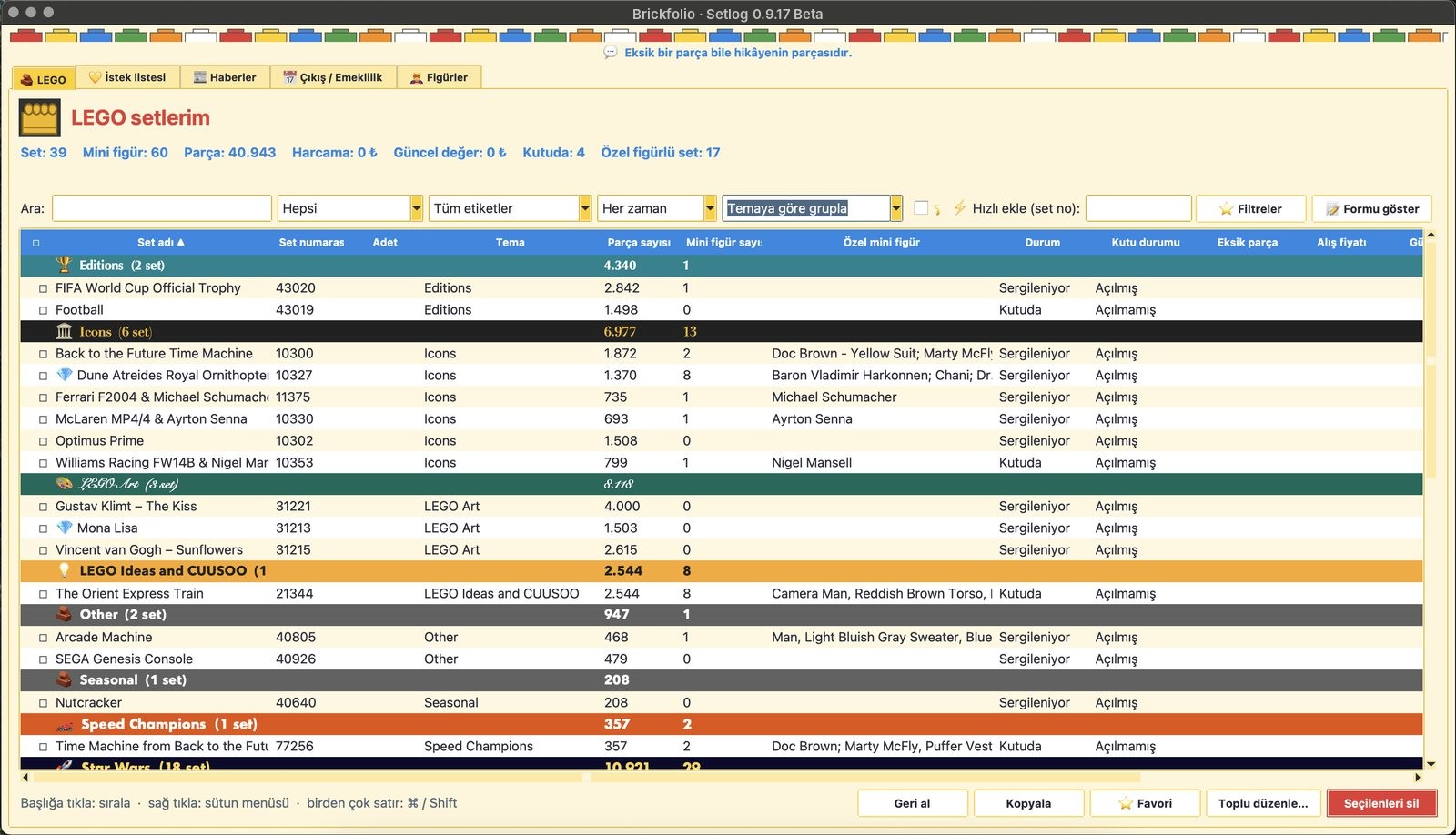Click the star icon on the Favori button
This screenshot has width=1456, height=835.
click(x=1126, y=803)
